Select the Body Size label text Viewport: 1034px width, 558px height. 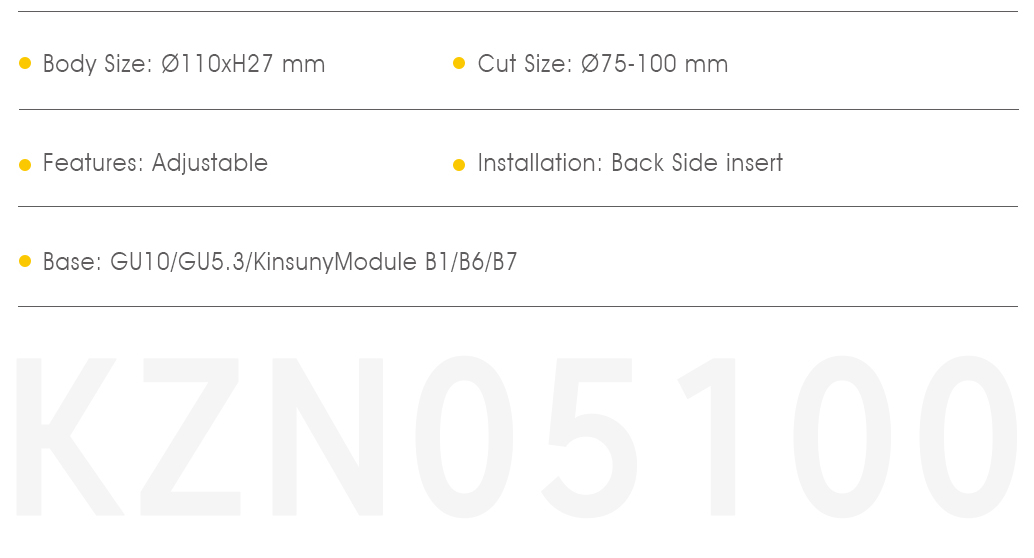[x=98, y=65]
